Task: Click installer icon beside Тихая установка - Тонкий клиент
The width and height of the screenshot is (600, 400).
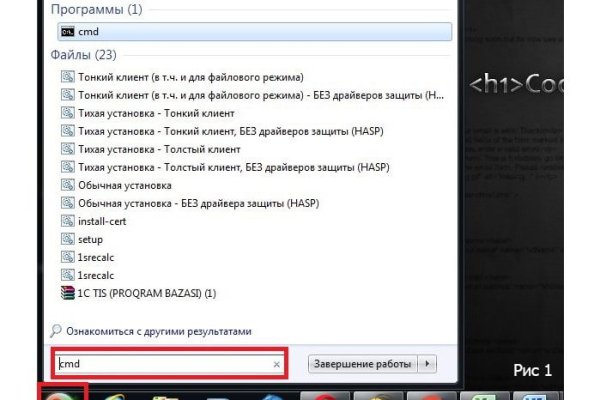Action: pos(68,113)
